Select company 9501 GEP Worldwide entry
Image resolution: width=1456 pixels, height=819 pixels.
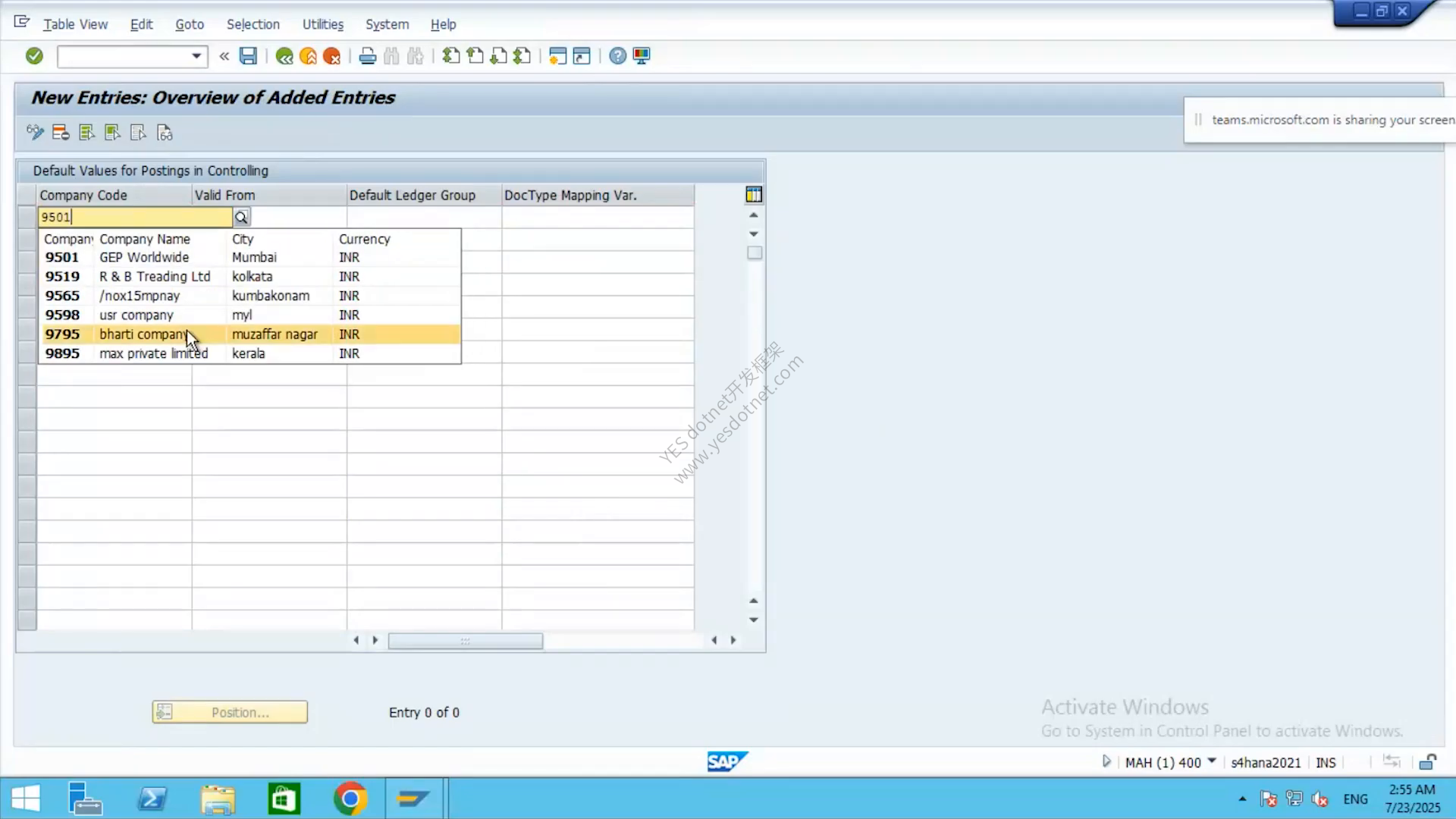coord(249,258)
